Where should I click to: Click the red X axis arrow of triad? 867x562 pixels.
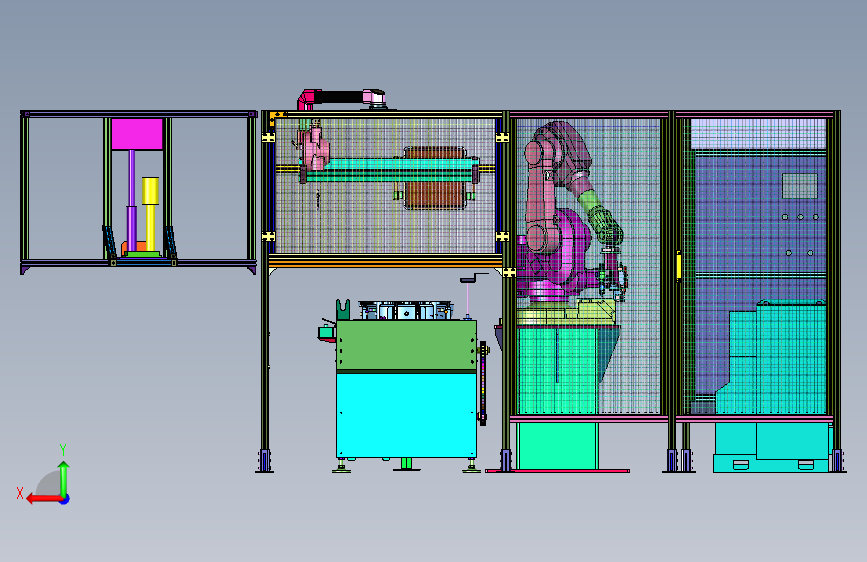(44, 499)
